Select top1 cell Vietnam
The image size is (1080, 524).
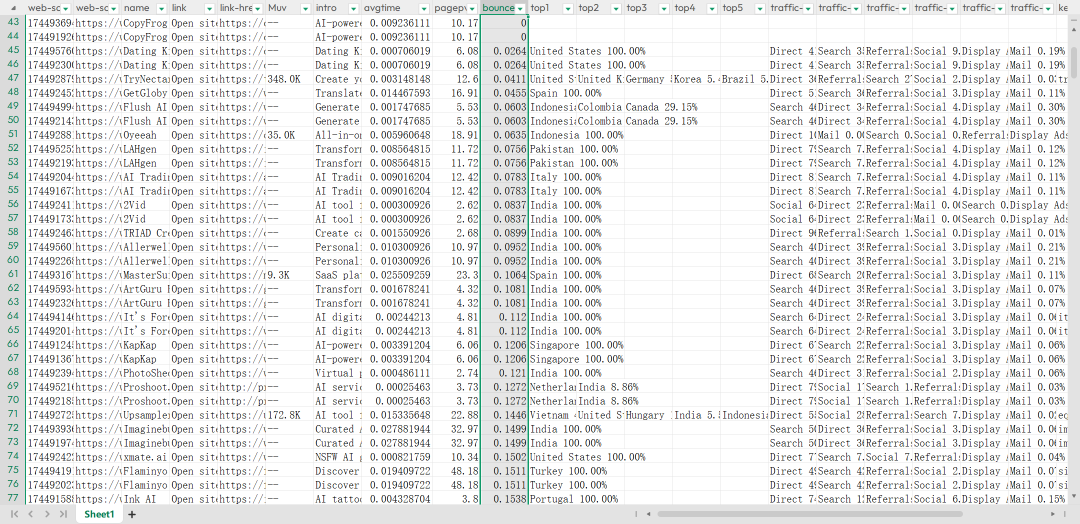[x=552, y=415]
